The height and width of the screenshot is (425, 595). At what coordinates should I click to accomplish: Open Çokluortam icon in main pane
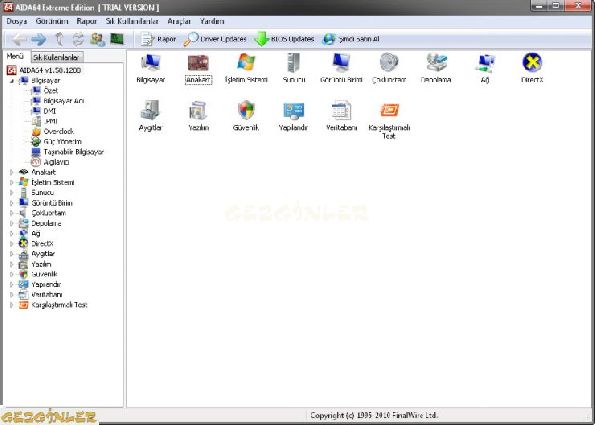[389, 68]
